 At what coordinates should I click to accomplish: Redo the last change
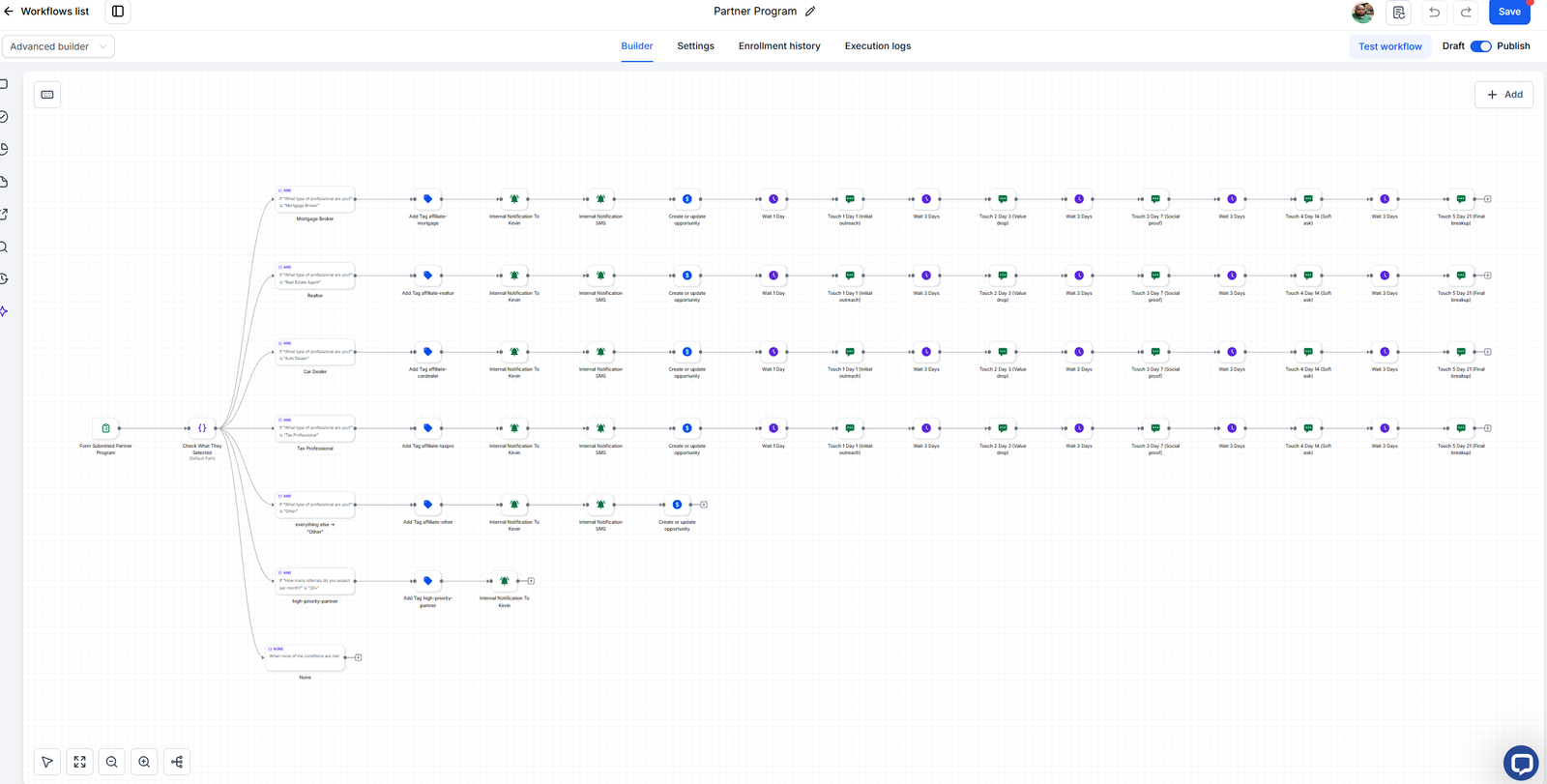pyautogui.click(x=1466, y=12)
